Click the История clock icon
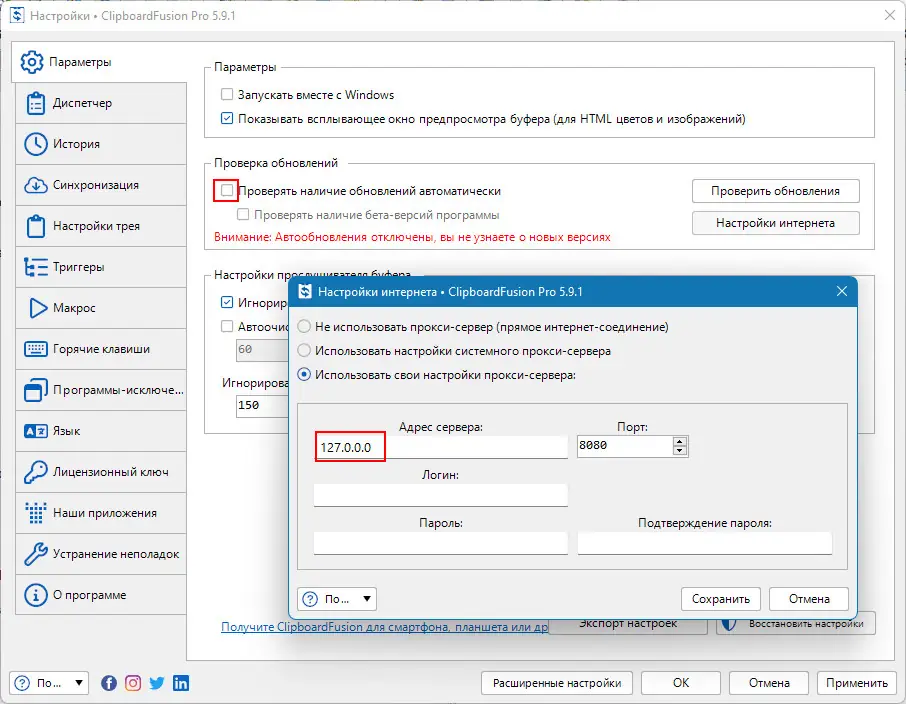The width and height of the screenshot is (906, 704). coord(36,144)
